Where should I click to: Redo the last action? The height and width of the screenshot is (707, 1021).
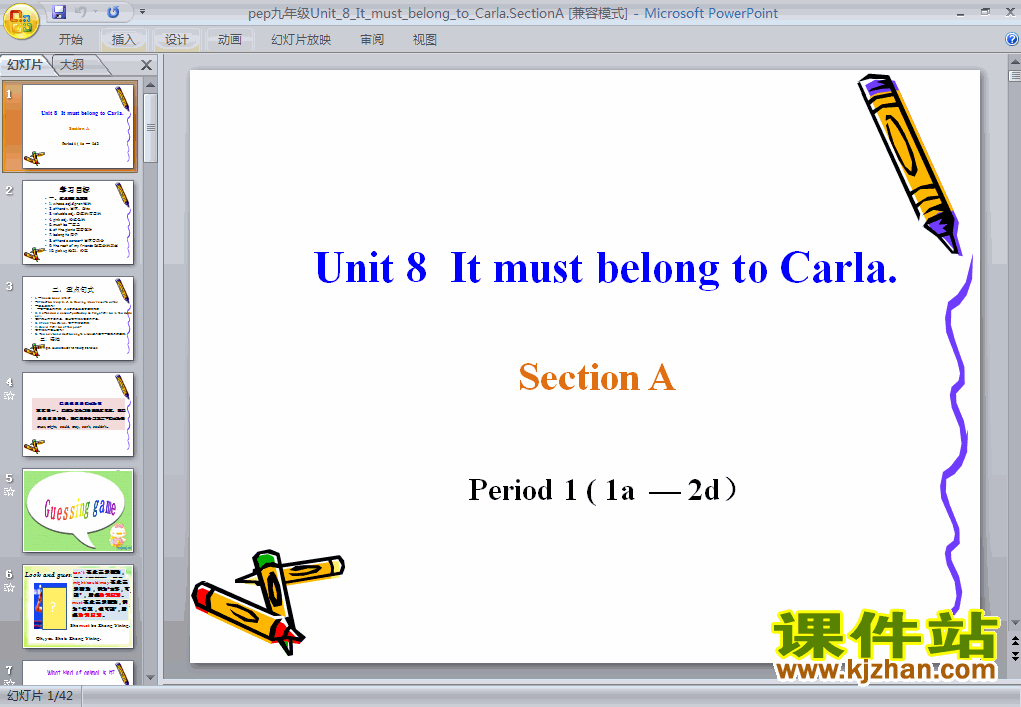113,12
